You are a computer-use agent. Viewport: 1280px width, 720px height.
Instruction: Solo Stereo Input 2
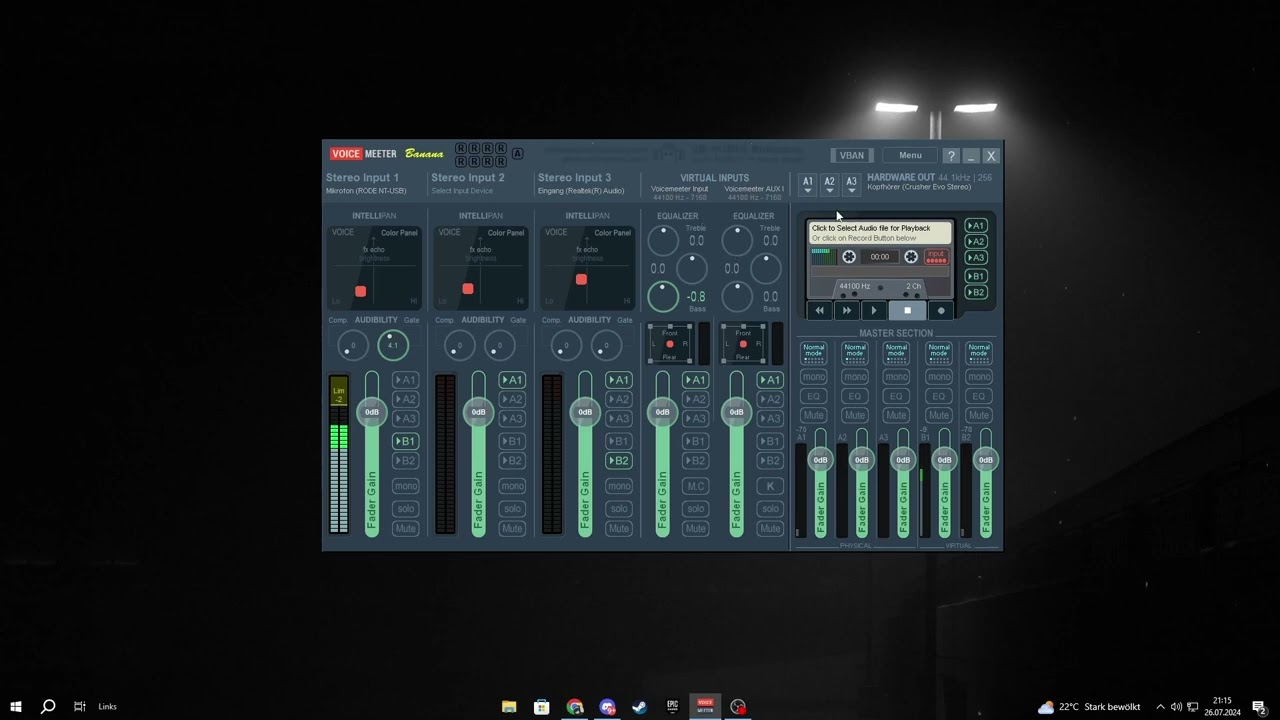[512, 509]
